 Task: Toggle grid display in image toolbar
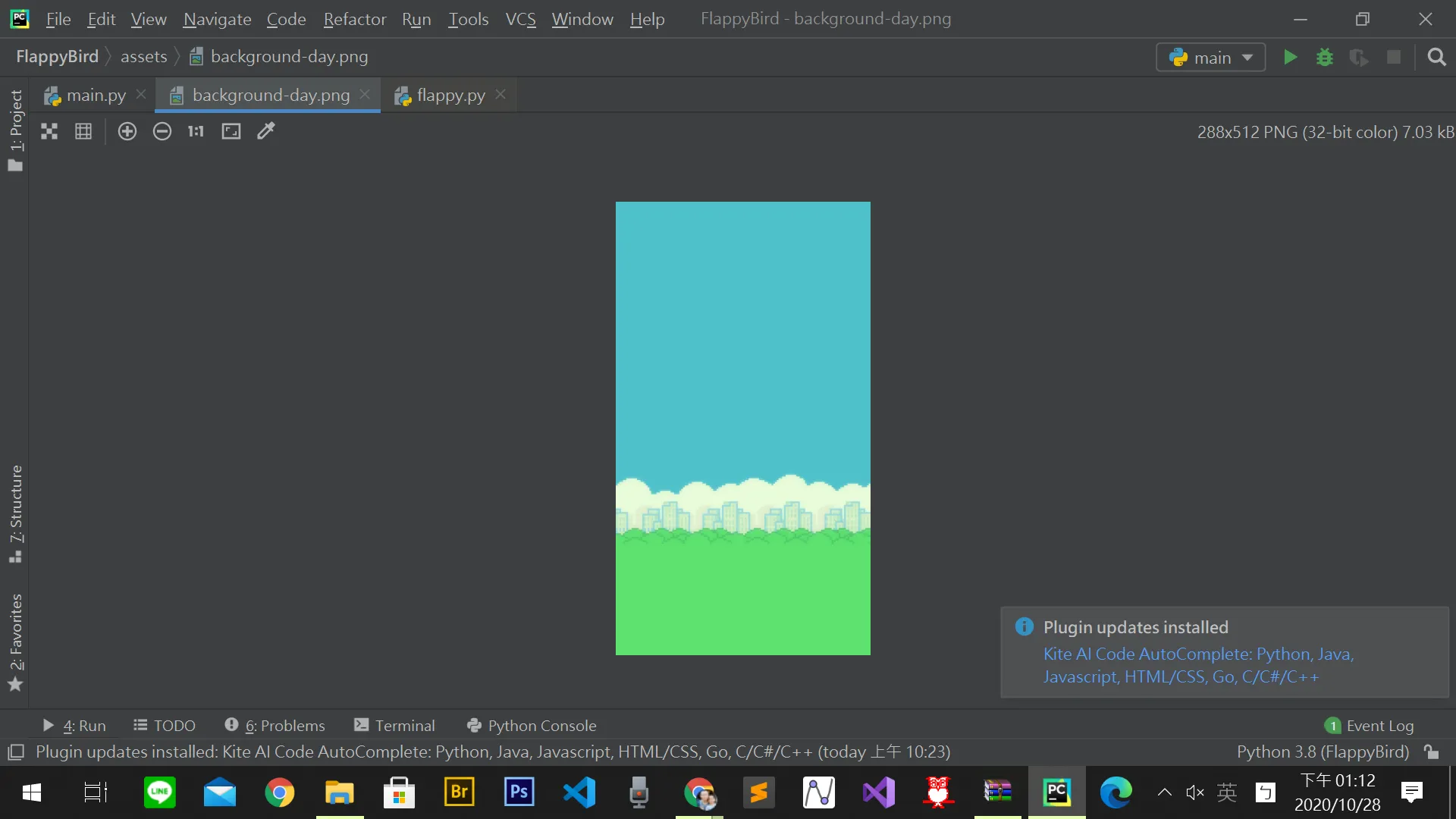[x=83, y=131]
